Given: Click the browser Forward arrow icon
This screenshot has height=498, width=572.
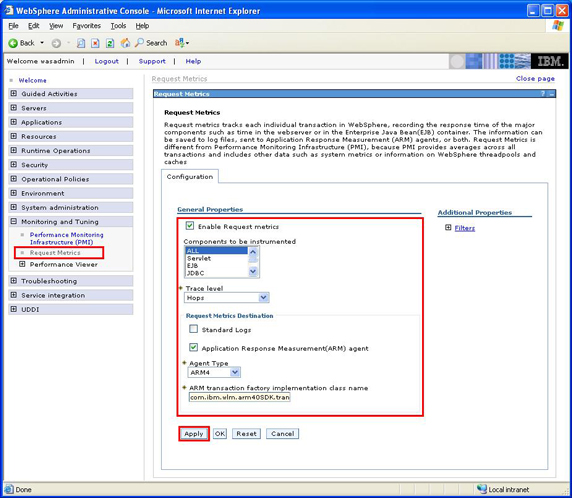Looking at the screenshot, I should 56,43.
